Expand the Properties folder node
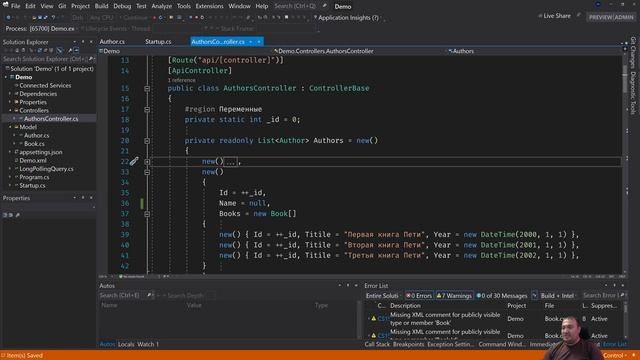The height and width of the screenshot is (360, 640). click(10, 102)
